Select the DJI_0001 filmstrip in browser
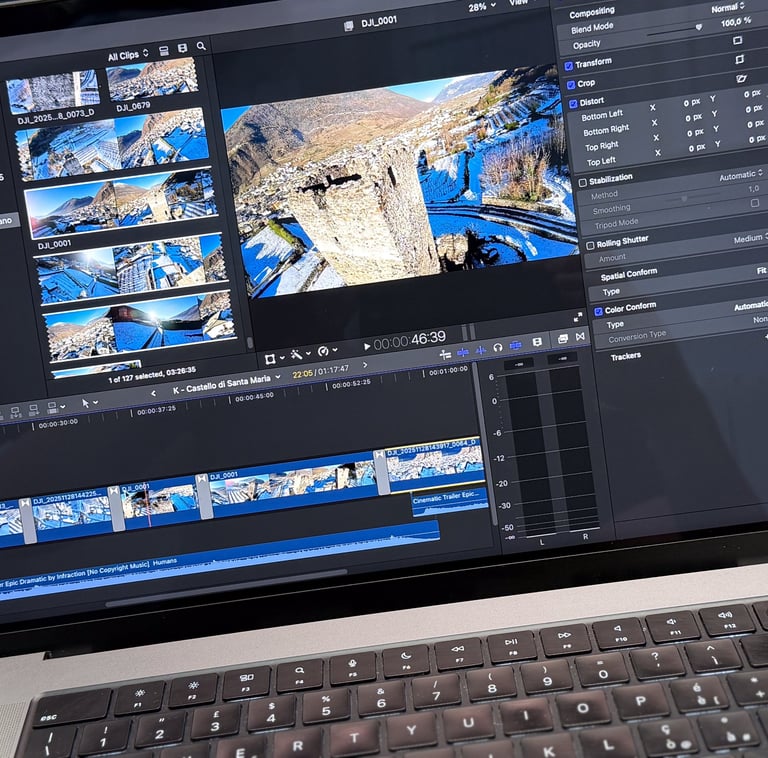Screen dimensions: 768x758 pyautogui.click(x=121, y=204)
